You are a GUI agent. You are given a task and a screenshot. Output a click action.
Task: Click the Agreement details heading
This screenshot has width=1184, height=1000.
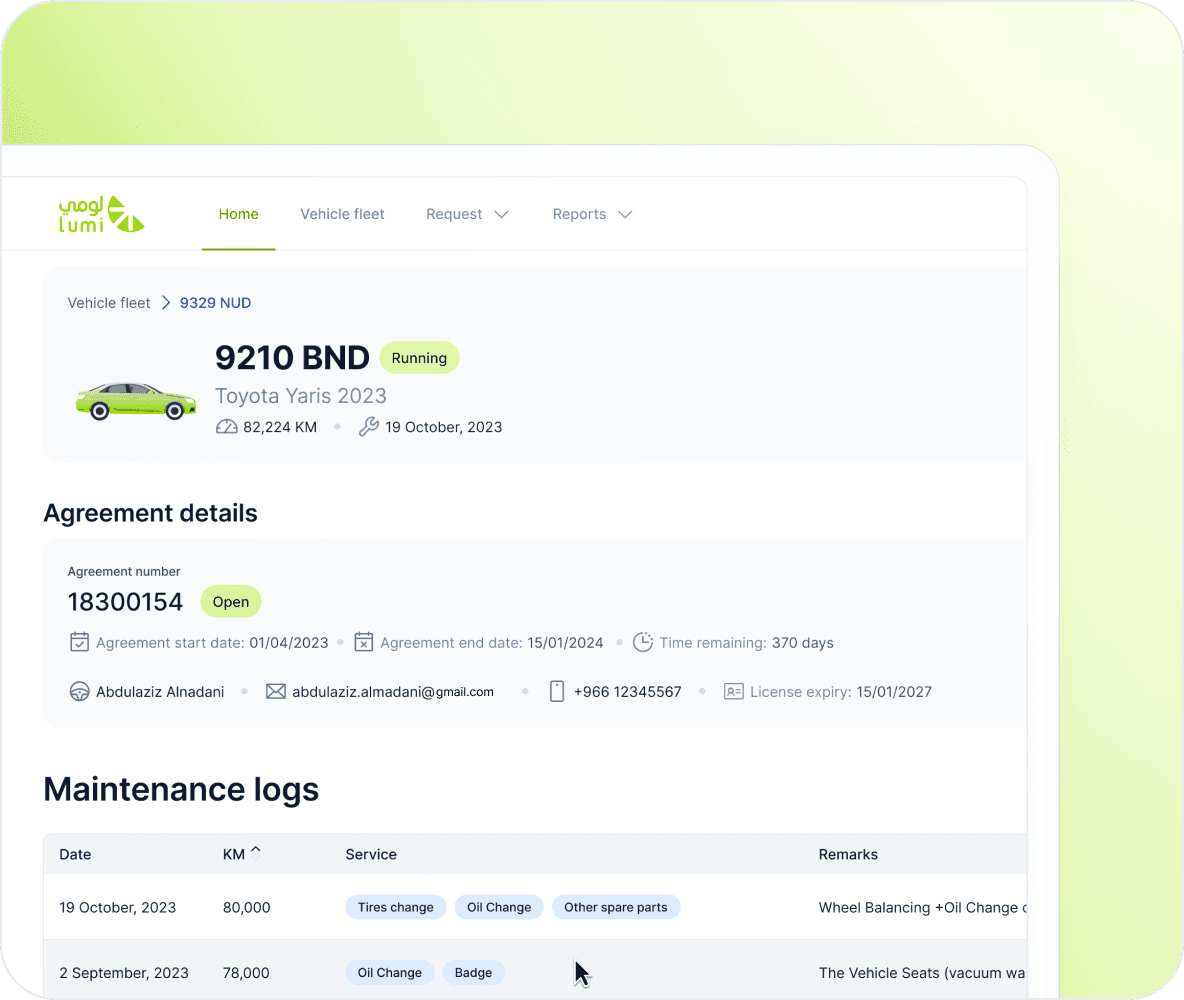pos(150,513)
